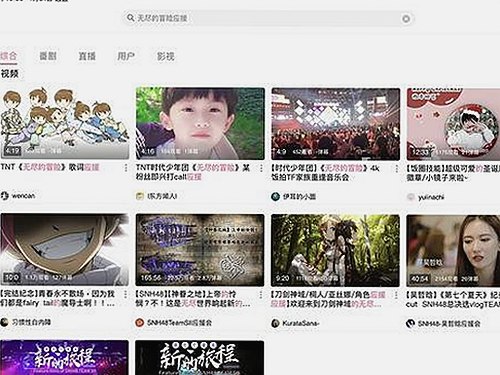Open the concert stage crowd thumbnail
This screenshot has width=500, height=375.
(x=336, y=124)
